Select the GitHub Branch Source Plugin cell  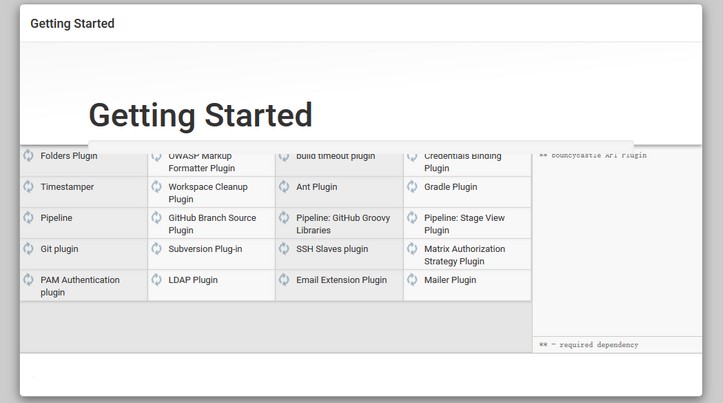[212, 223]
